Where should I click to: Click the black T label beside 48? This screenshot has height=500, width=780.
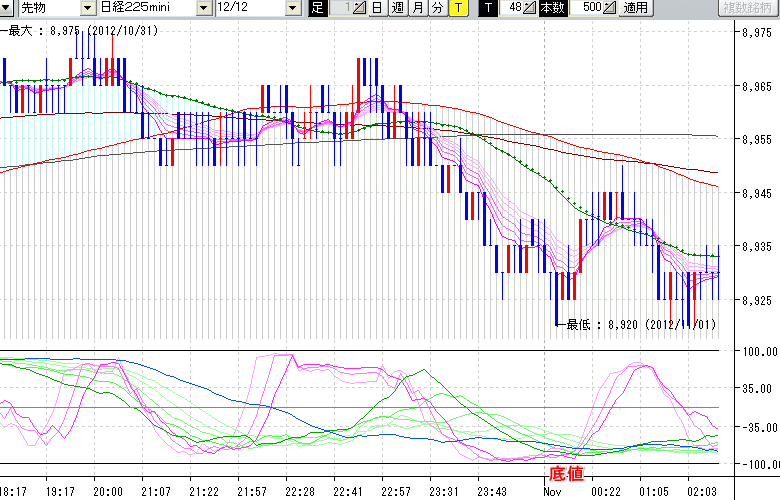coord(487,8)
